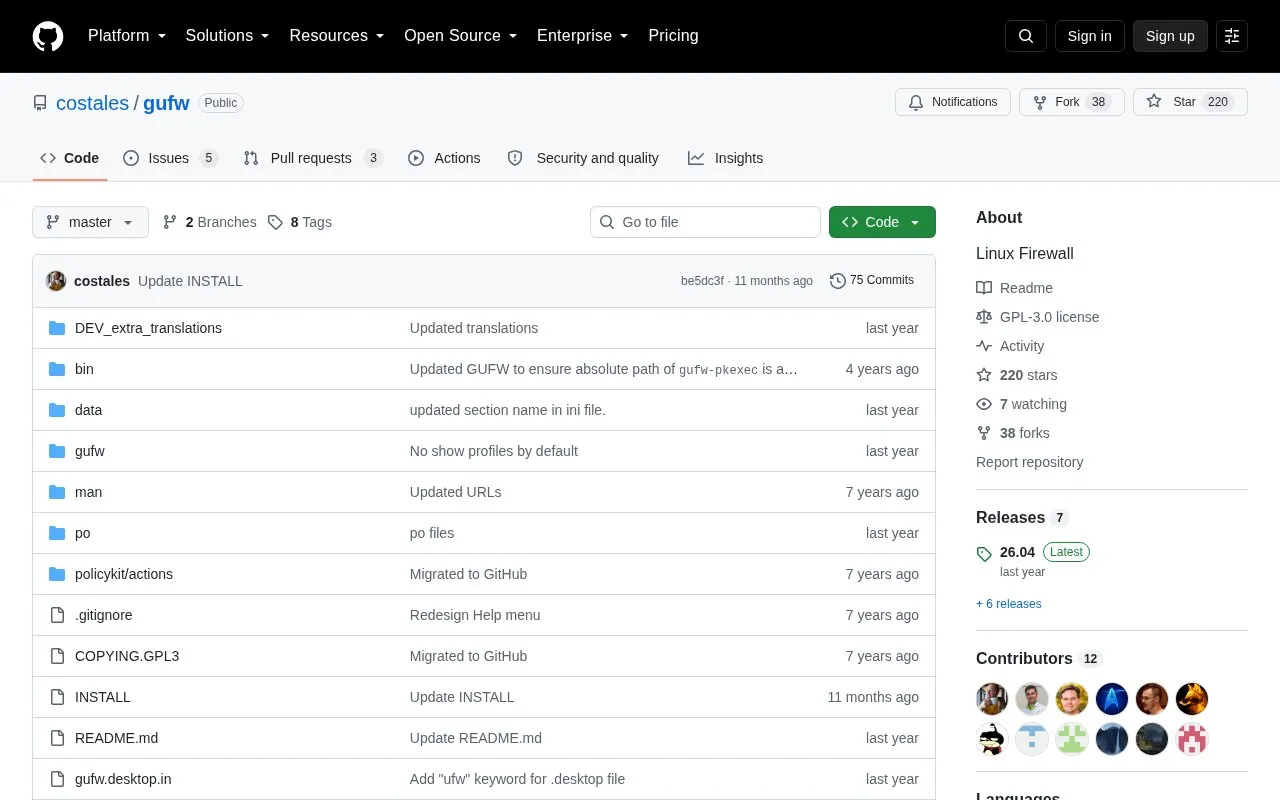
Task: Click the man folder icon
Action: (57, 492)
